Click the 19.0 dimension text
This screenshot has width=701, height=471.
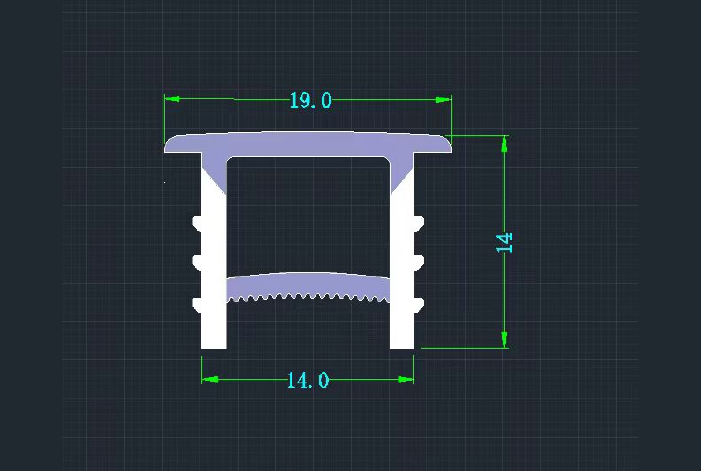[x=310, y=100]
